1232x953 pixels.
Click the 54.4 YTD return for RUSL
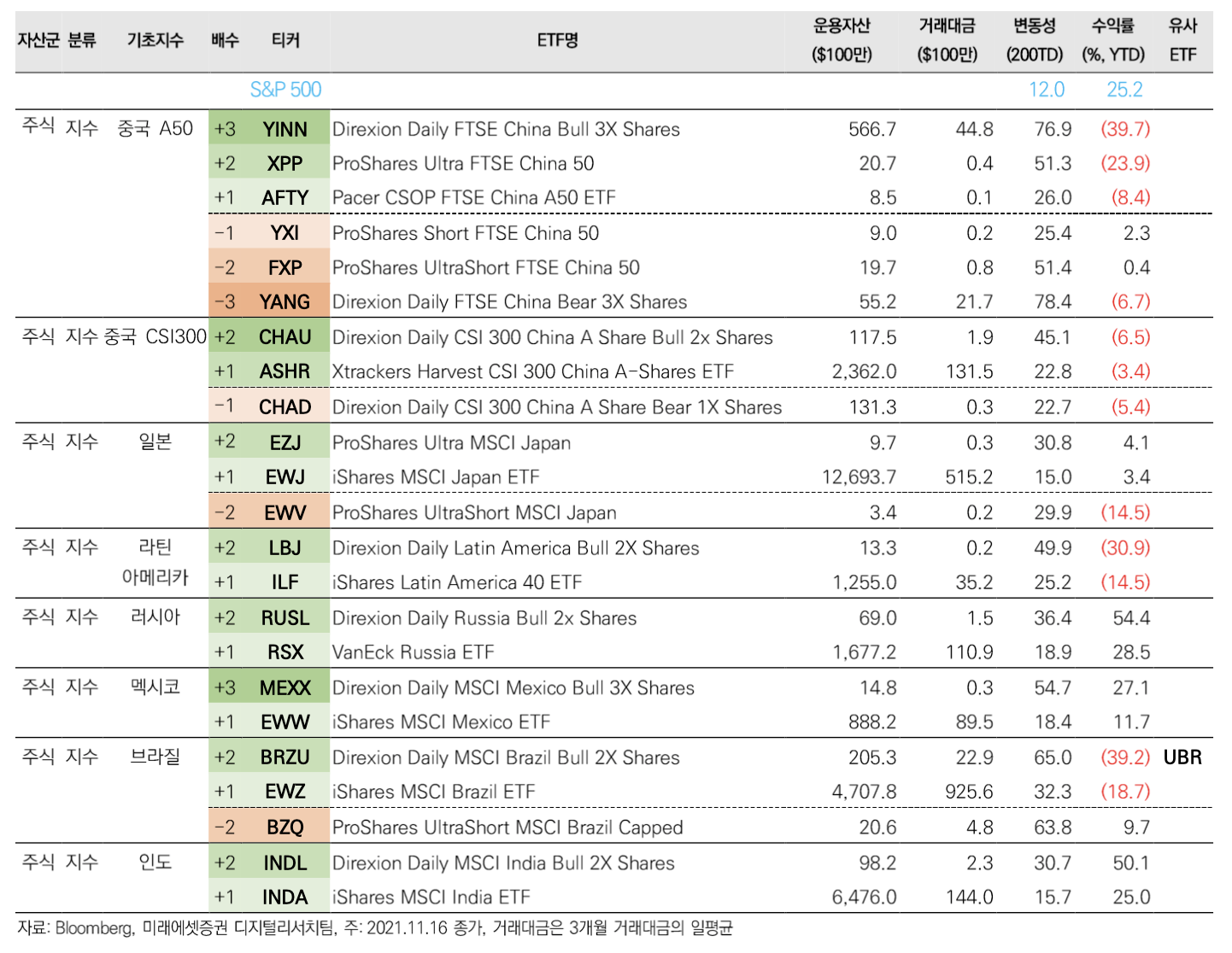(x=1131, y=618)
